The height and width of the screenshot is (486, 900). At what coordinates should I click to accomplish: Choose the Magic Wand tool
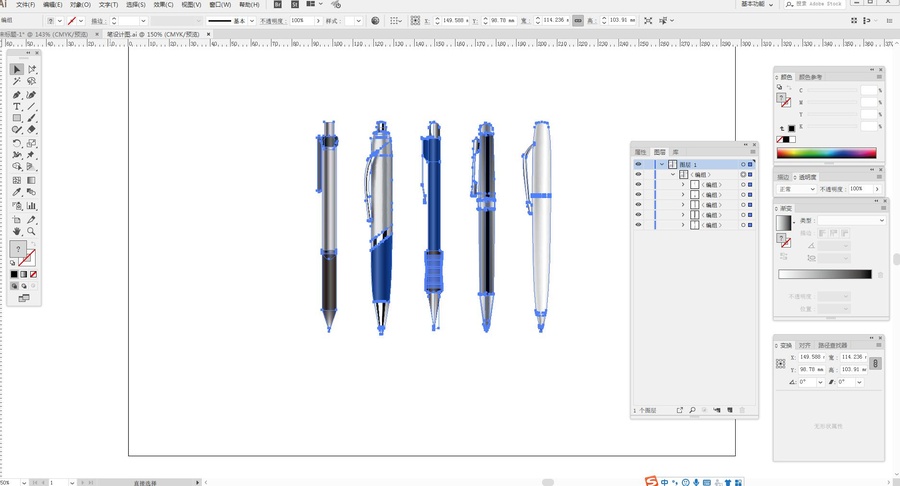tap(17, 81)
